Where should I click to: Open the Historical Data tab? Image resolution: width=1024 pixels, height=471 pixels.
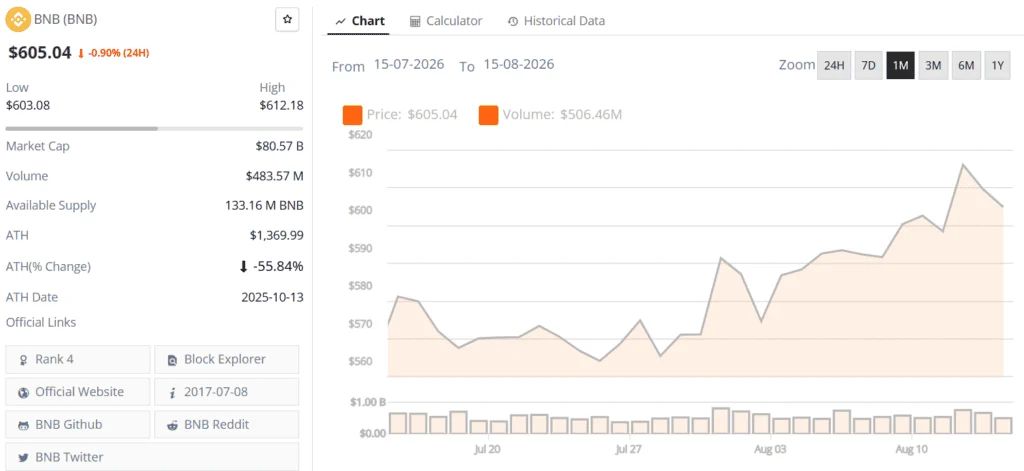click(x=556, y=21)
